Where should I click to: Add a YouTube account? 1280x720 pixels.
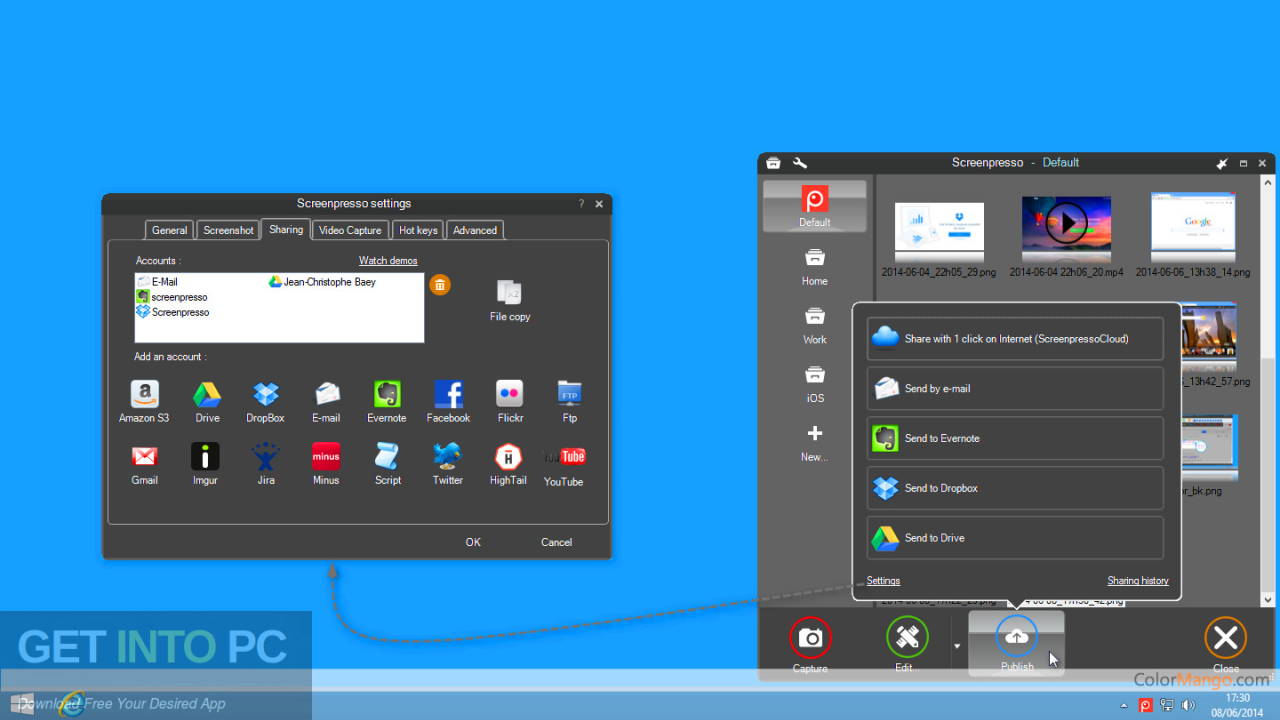(564, 466)
